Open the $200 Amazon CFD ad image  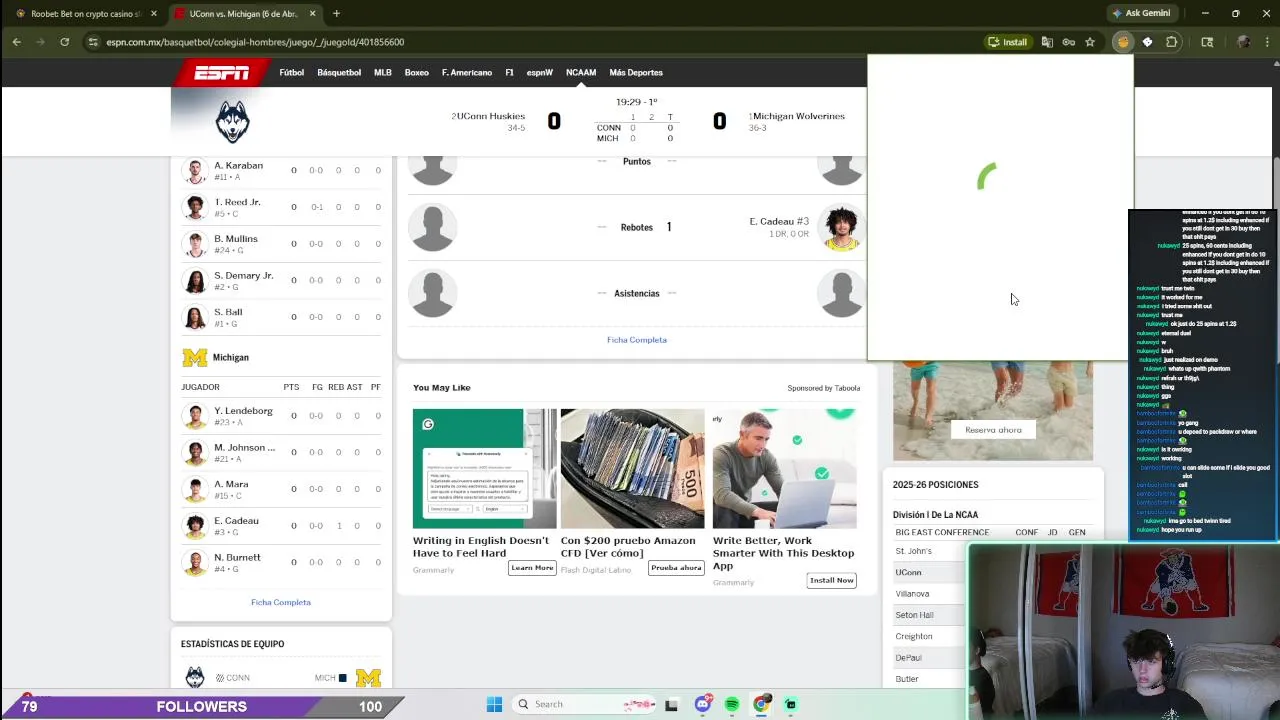tap(632, 468)
